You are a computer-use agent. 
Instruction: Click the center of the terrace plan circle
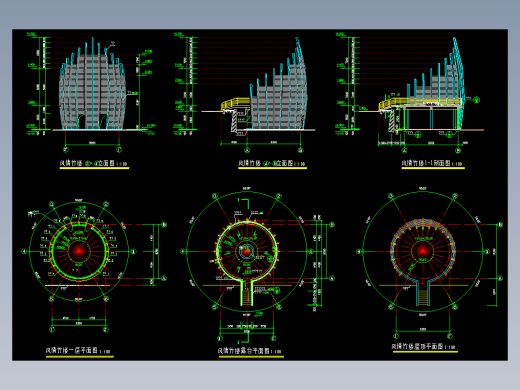246,251
